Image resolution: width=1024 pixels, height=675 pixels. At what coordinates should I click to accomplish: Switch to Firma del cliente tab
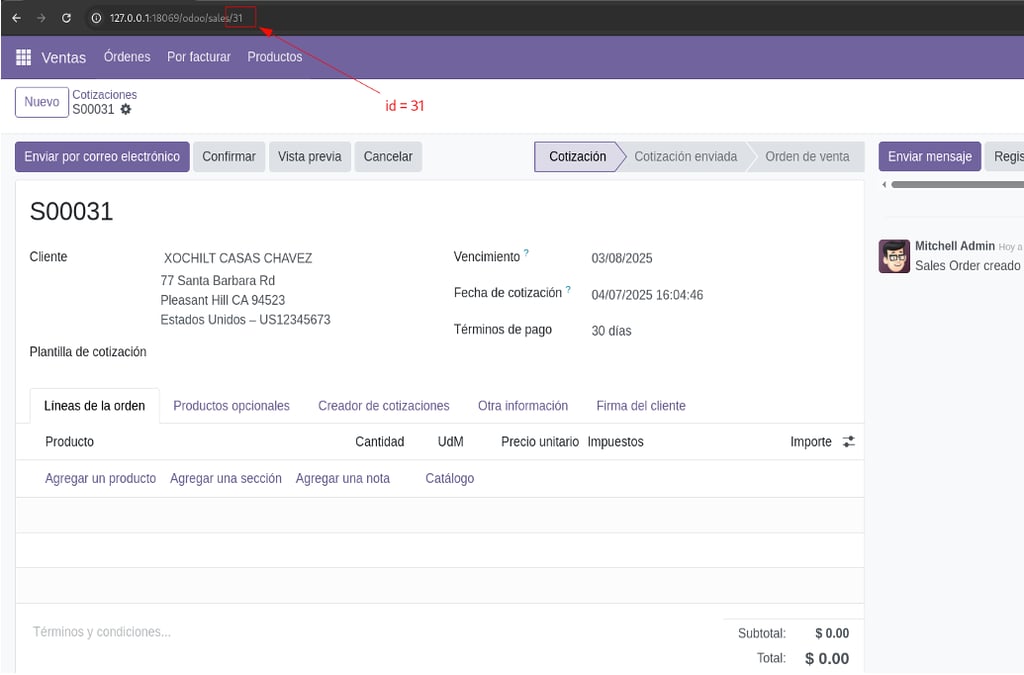click(641, 405)
